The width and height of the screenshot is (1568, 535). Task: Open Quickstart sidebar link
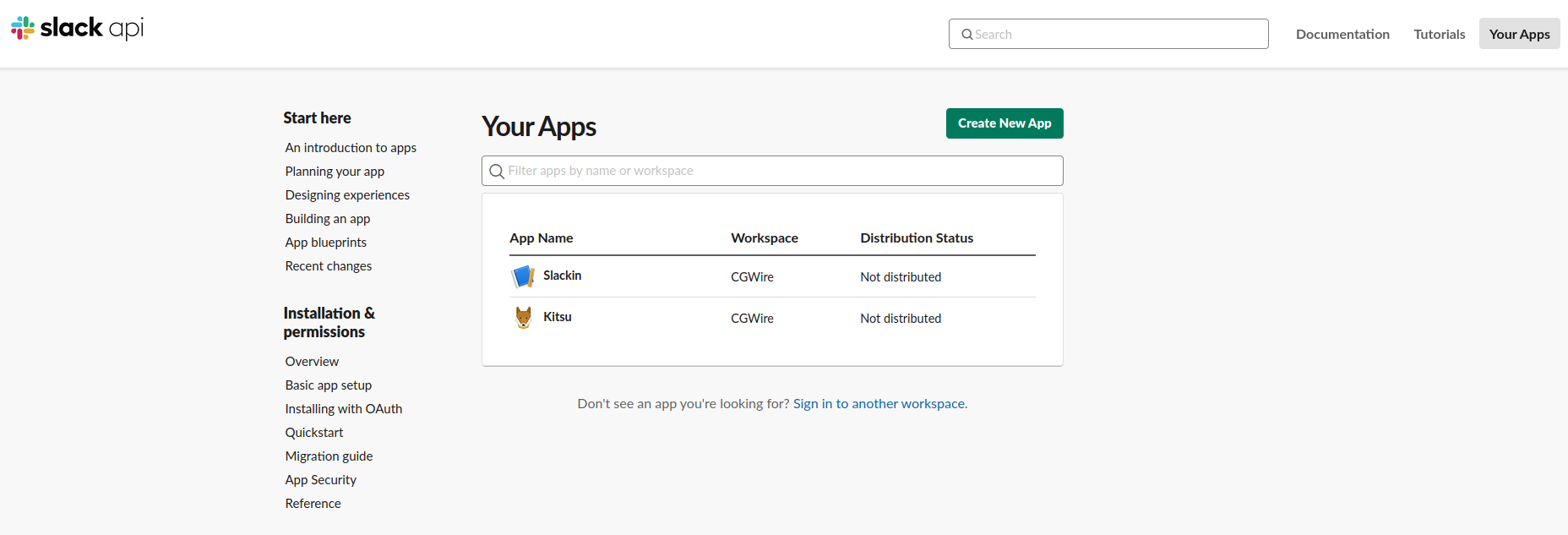(x=314, y=433)
